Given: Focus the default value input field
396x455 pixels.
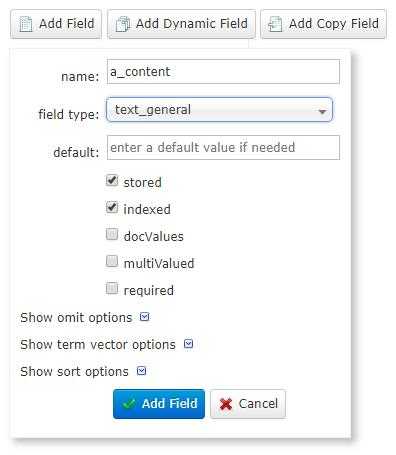Looking at the screenshot, I should (223, 147).
